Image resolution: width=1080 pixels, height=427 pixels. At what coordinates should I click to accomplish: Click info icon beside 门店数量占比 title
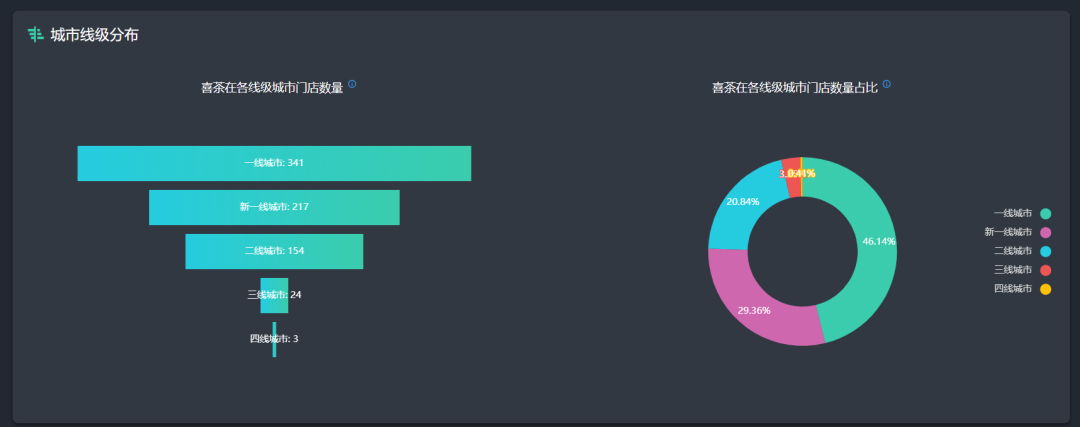[886, 84]
